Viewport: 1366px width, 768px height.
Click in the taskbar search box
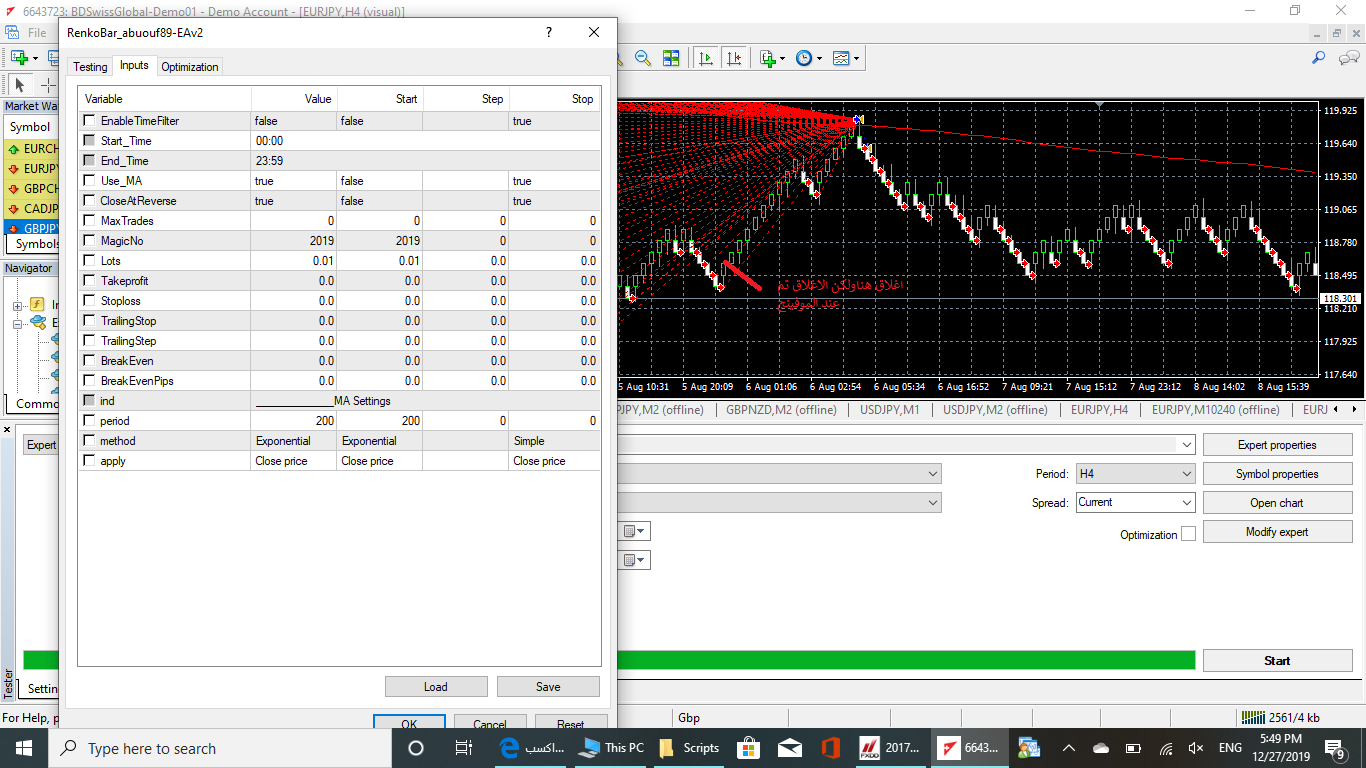[218, 748]
